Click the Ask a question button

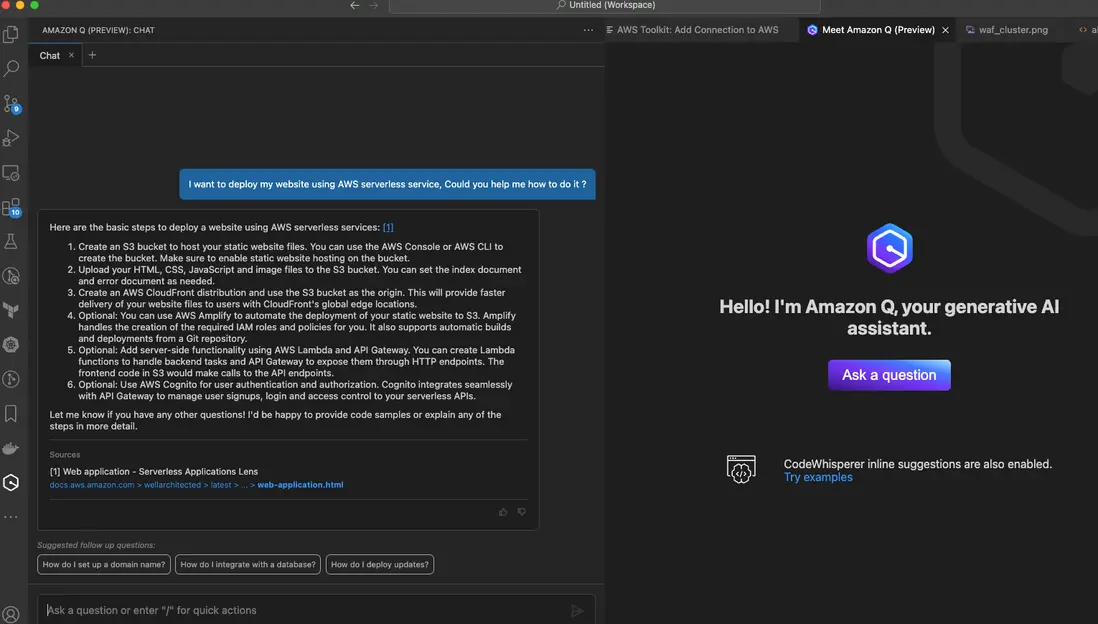coord(889,375)
